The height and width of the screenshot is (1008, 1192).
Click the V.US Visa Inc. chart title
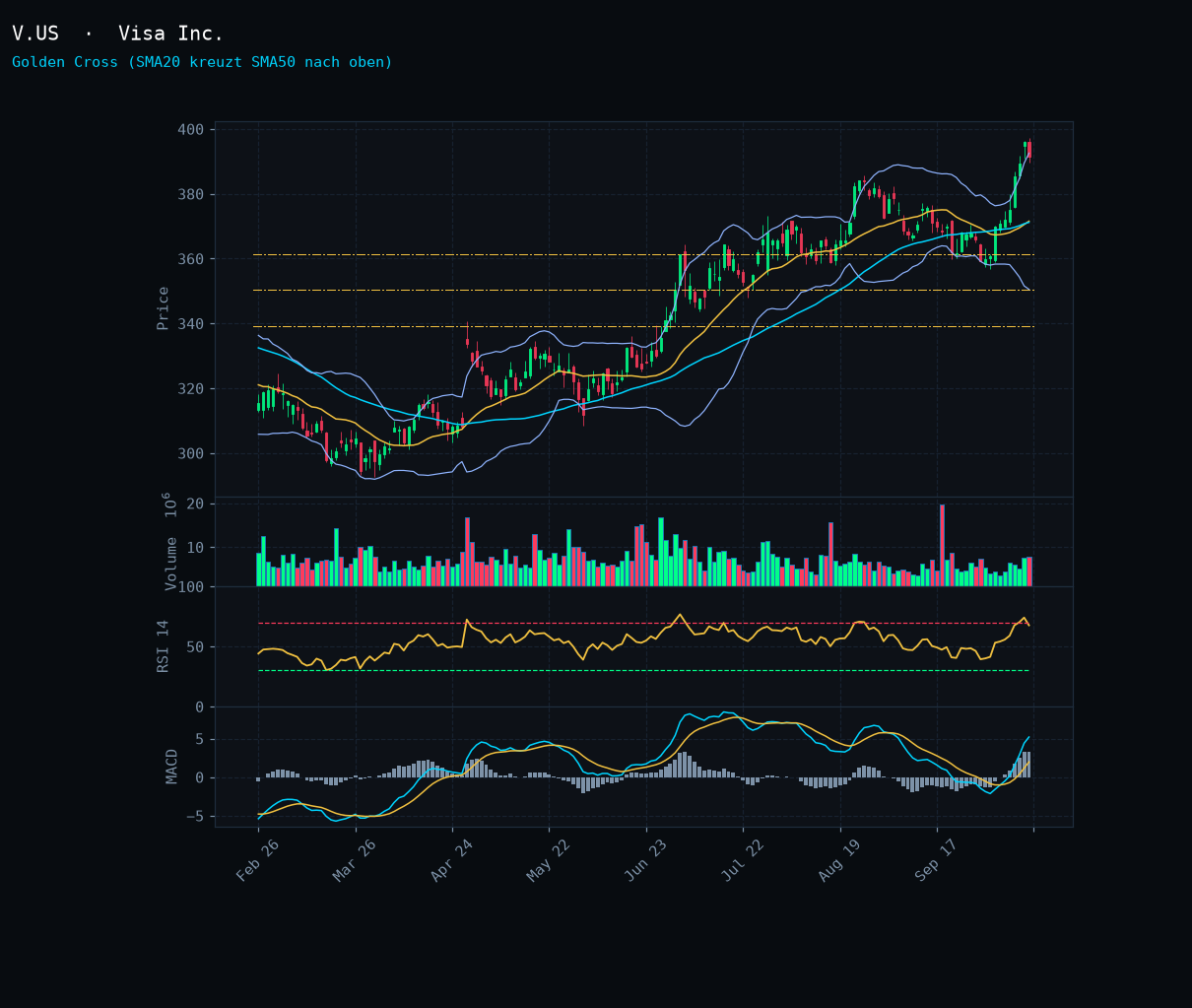(x=118, y=34)
